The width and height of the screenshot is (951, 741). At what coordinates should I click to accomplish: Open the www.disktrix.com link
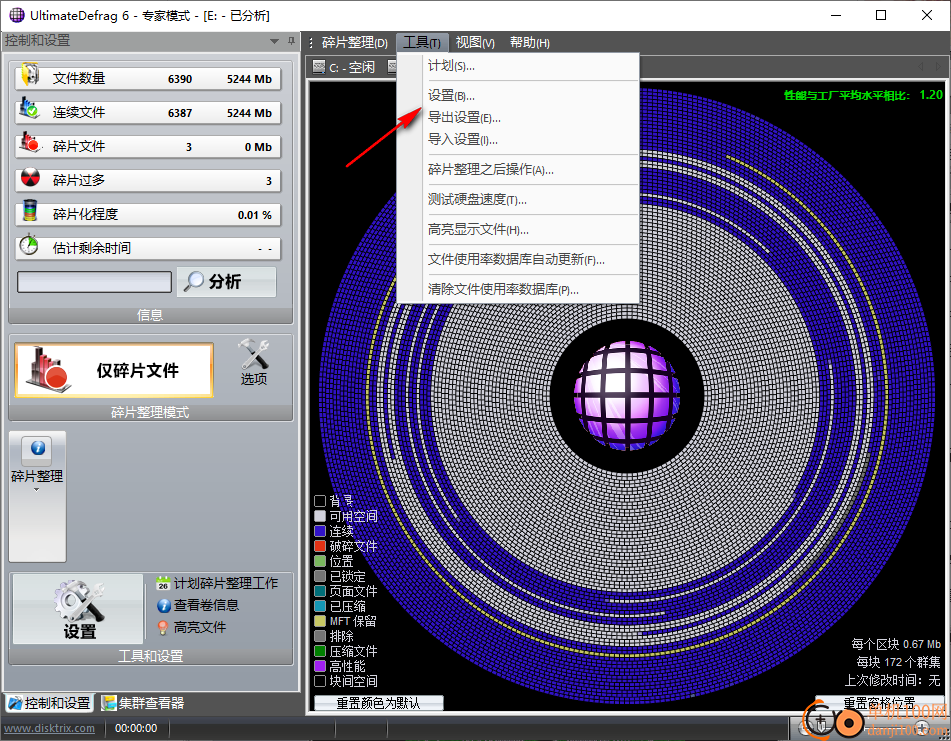[x=49, y=728]
